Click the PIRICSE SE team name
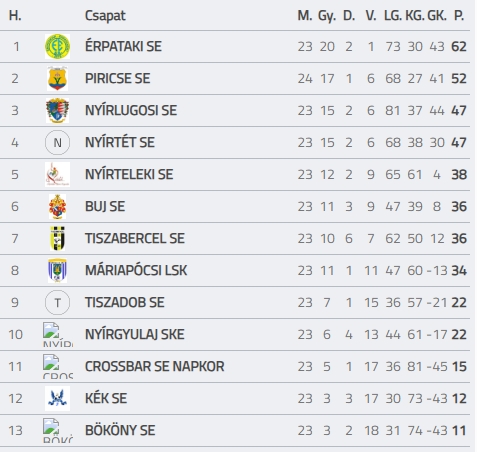Screen dimensions: 477x452 (x=118, y=79)
